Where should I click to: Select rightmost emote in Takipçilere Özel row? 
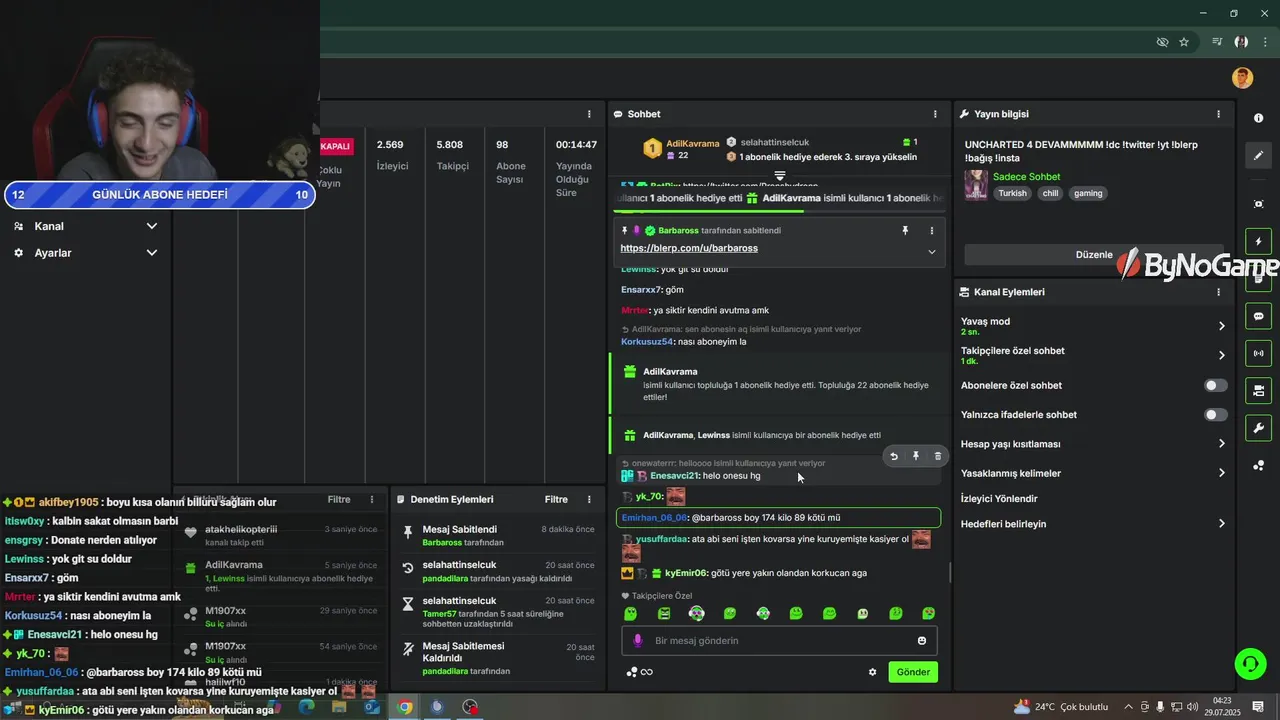click(929, 613)
